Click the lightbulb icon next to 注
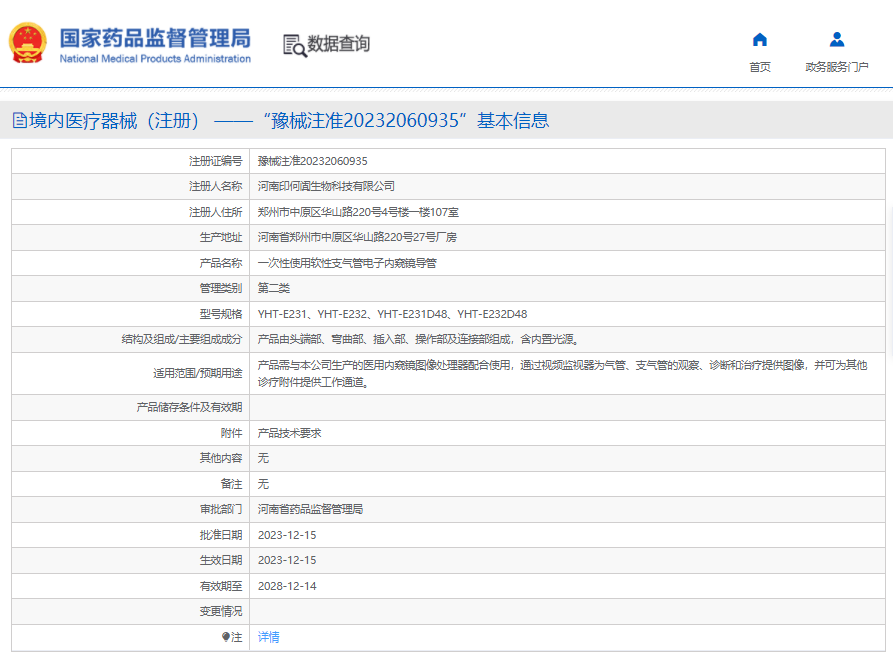893x660 pixels. (x=226, y=637)
